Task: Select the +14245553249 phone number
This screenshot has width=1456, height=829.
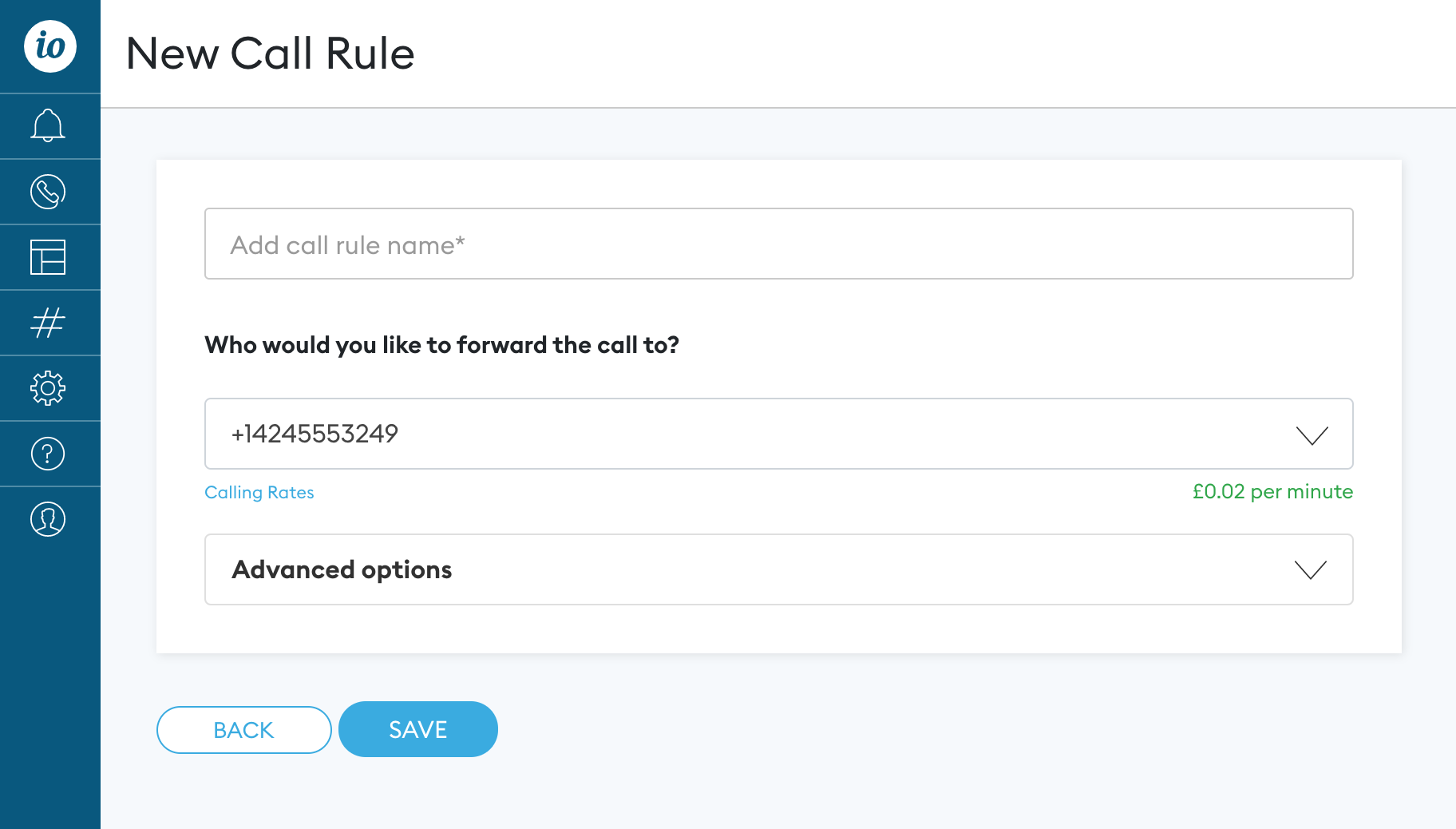Action: point(315,434)
